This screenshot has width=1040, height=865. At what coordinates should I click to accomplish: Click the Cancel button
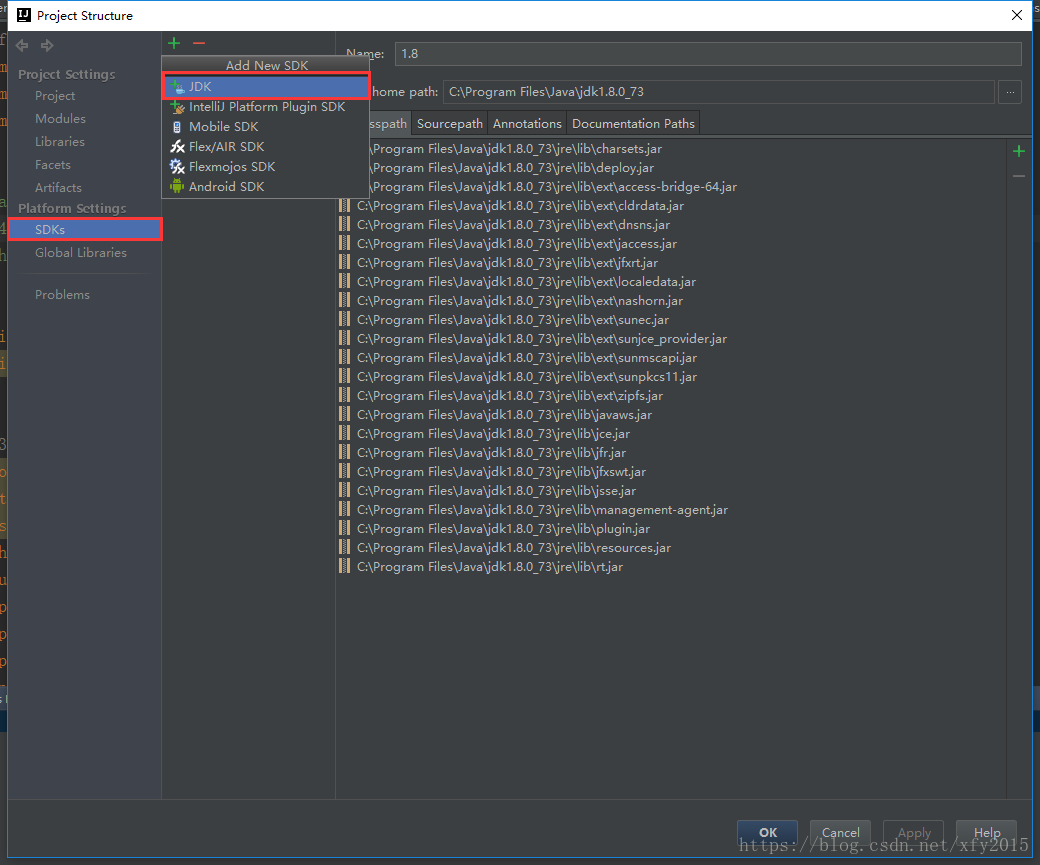tap(840, 832)
